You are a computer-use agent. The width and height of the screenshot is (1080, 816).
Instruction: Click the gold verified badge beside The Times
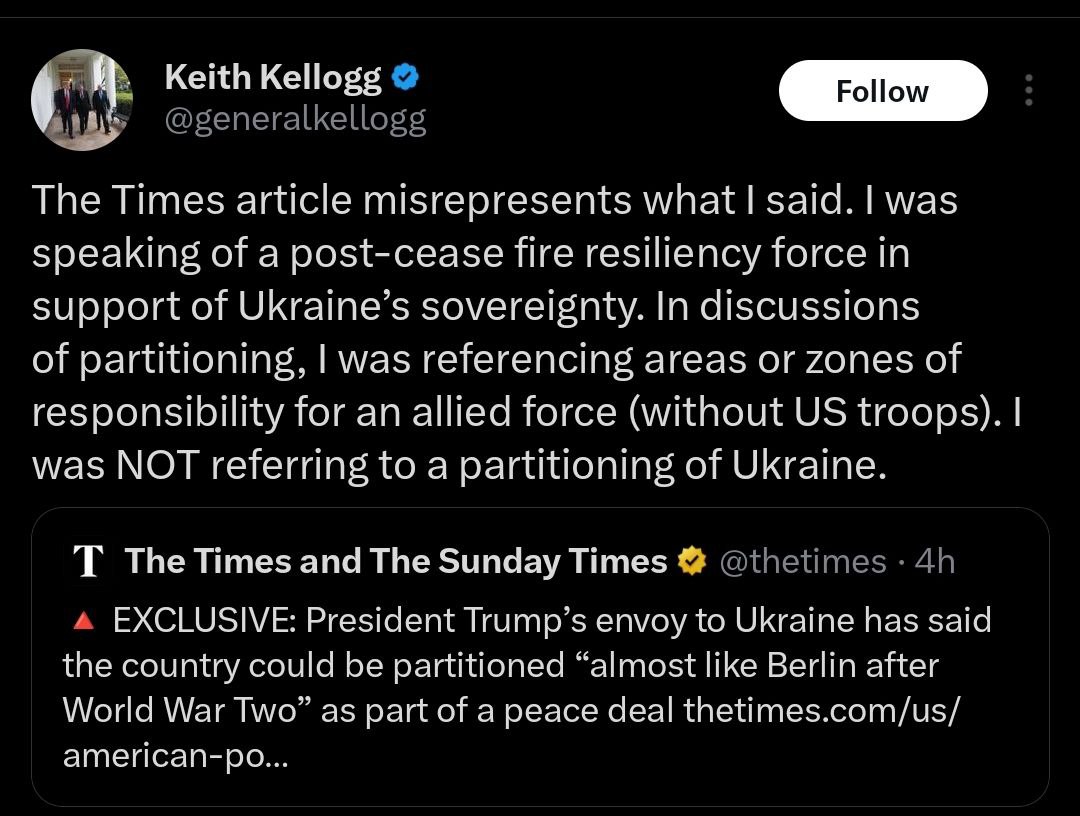pos(692,562)
